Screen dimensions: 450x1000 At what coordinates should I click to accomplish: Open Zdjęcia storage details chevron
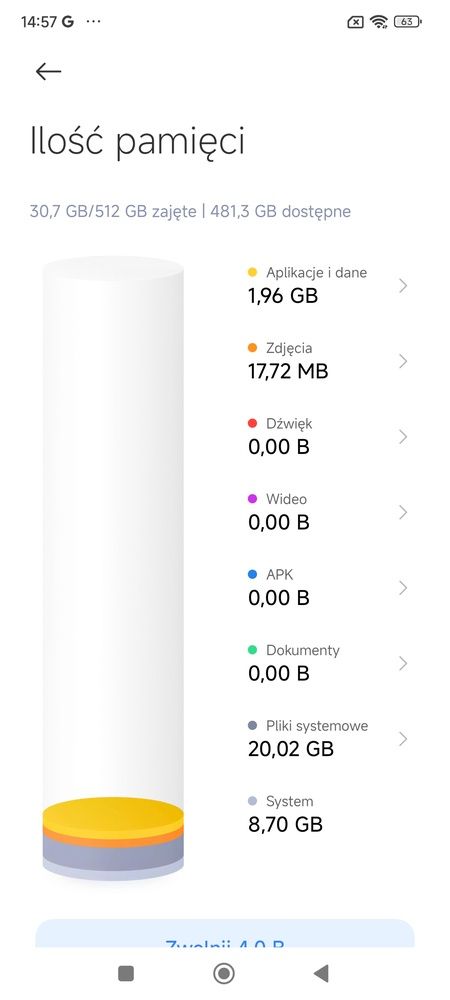tap(403, 361)
